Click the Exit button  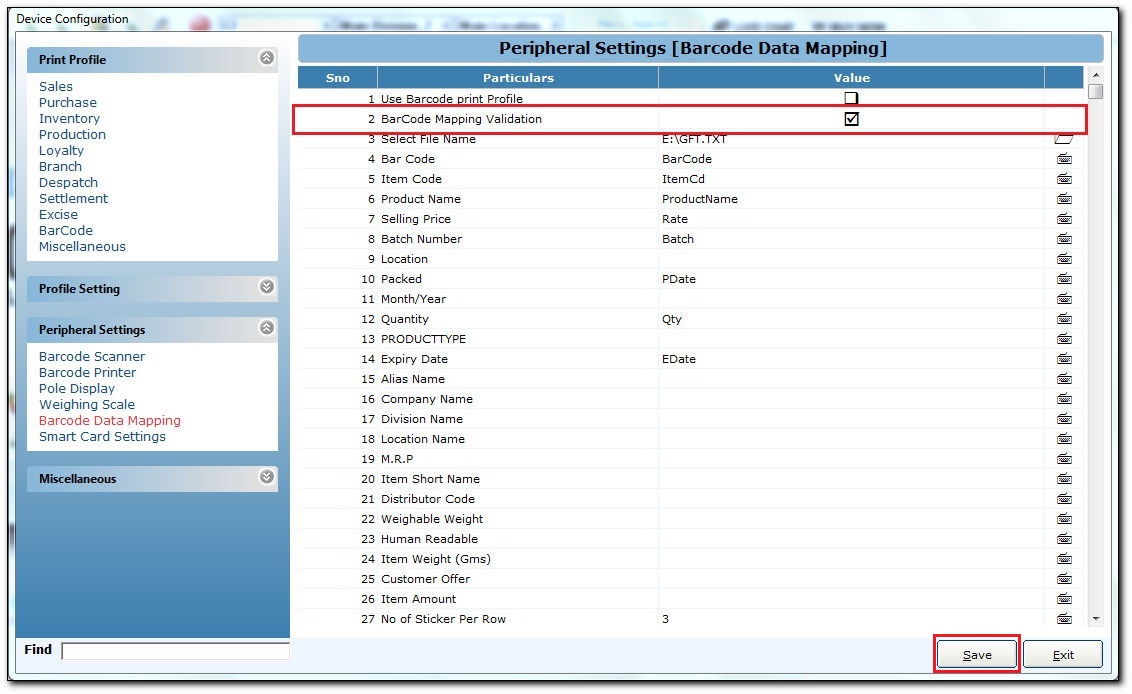pos(1063,655)
